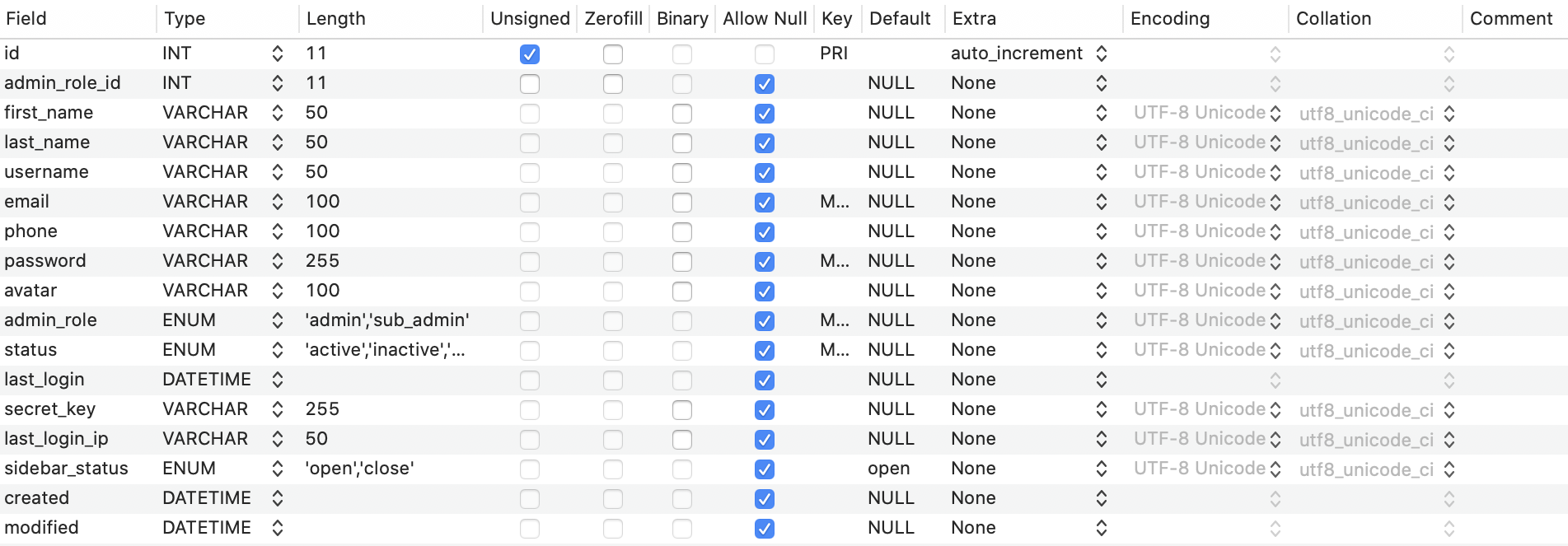The height and width of the screenshot is (546, 1568).
Task: Enable Zerofill for admin_role_id field
Action: [x=613, y=84]
